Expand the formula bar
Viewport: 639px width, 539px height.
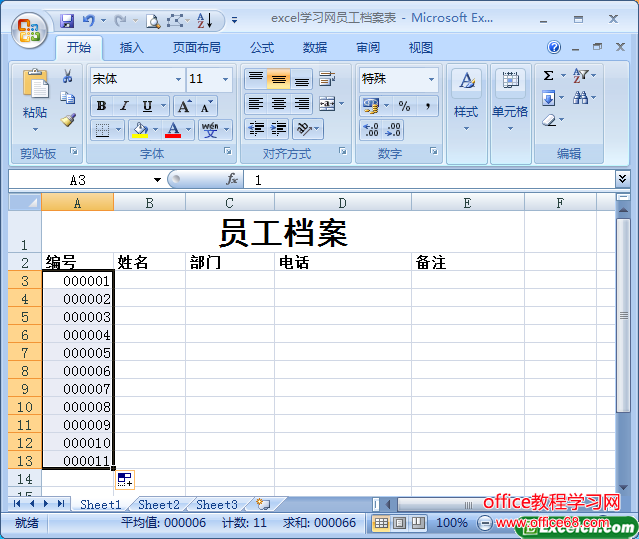tap(622, 178)
